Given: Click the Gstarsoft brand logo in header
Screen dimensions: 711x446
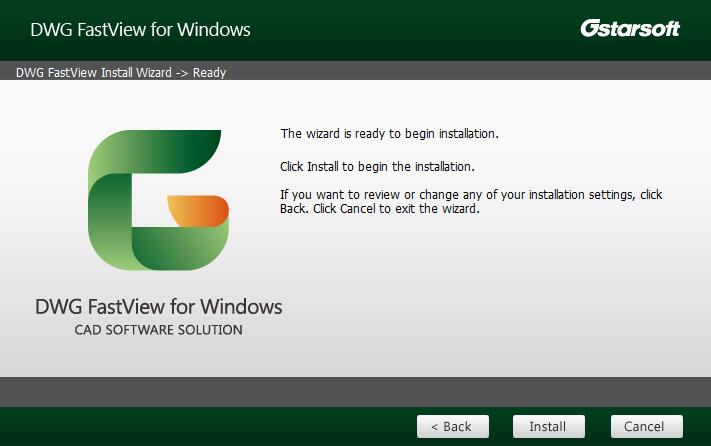Looking at the screenshot, I should click(629, 29).
